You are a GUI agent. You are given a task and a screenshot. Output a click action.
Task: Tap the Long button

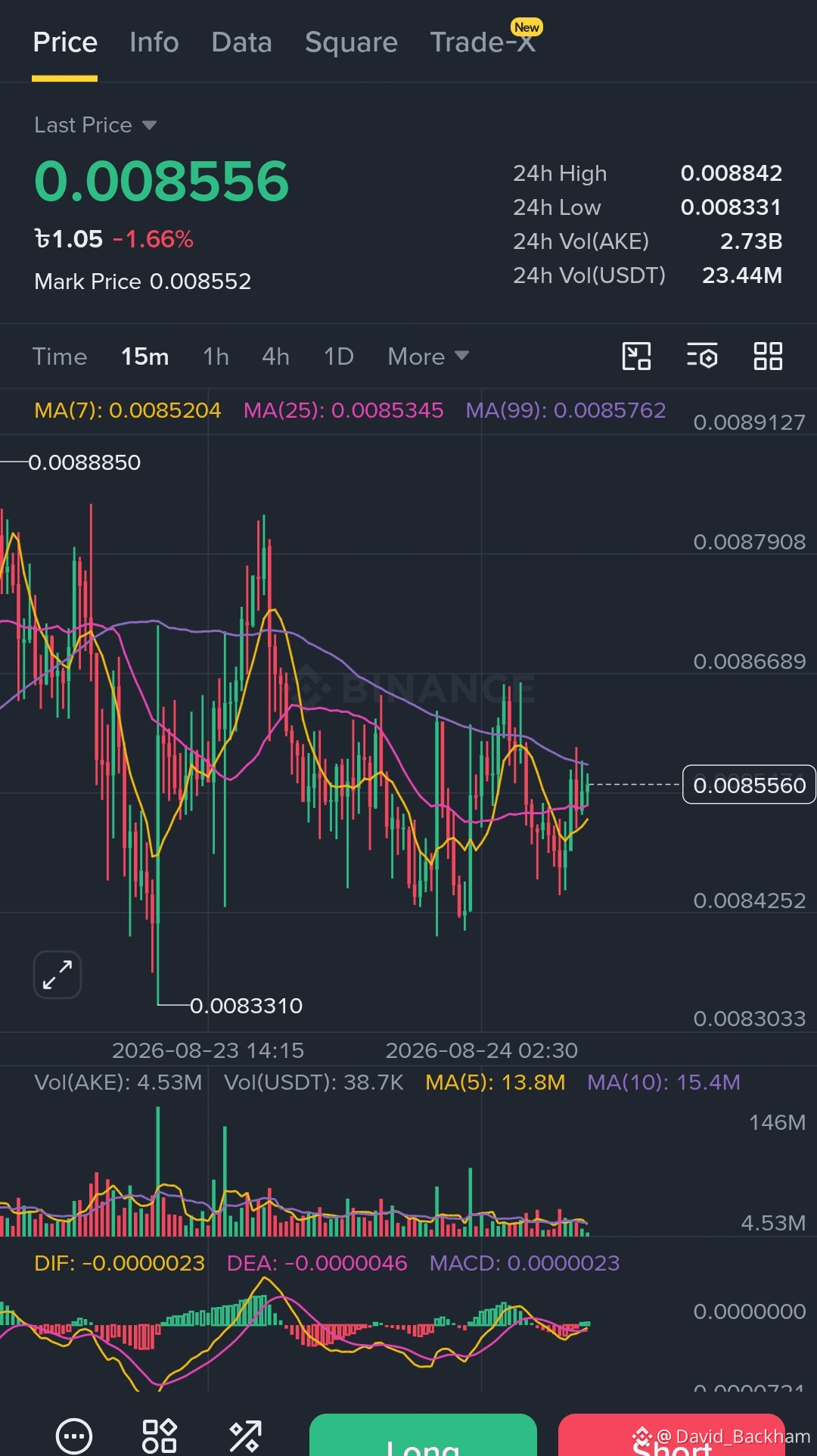tap(423, 1435)
